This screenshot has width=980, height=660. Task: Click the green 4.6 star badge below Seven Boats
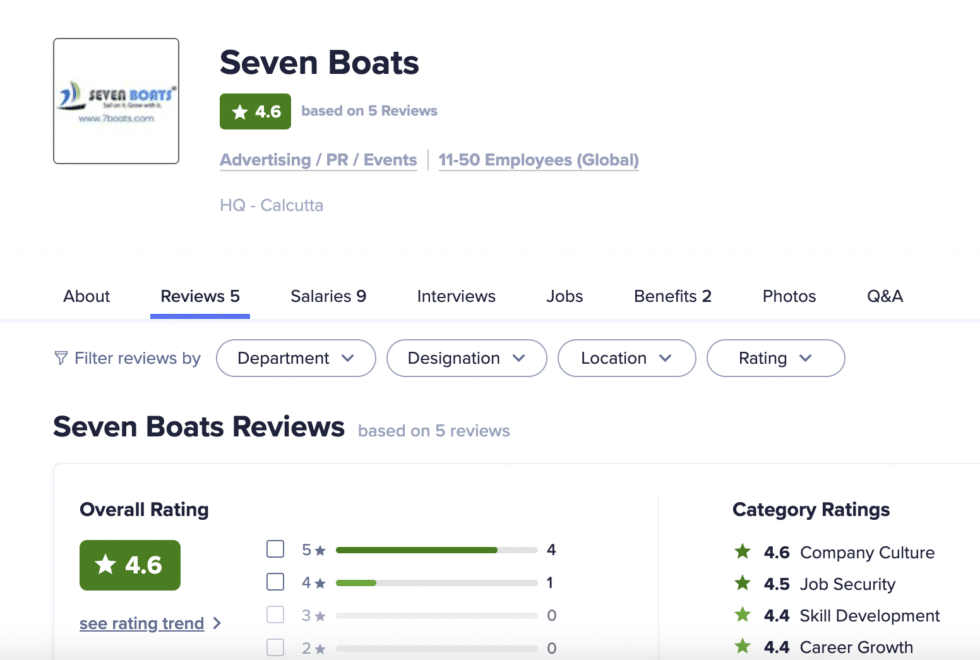(x=255, y=111)
